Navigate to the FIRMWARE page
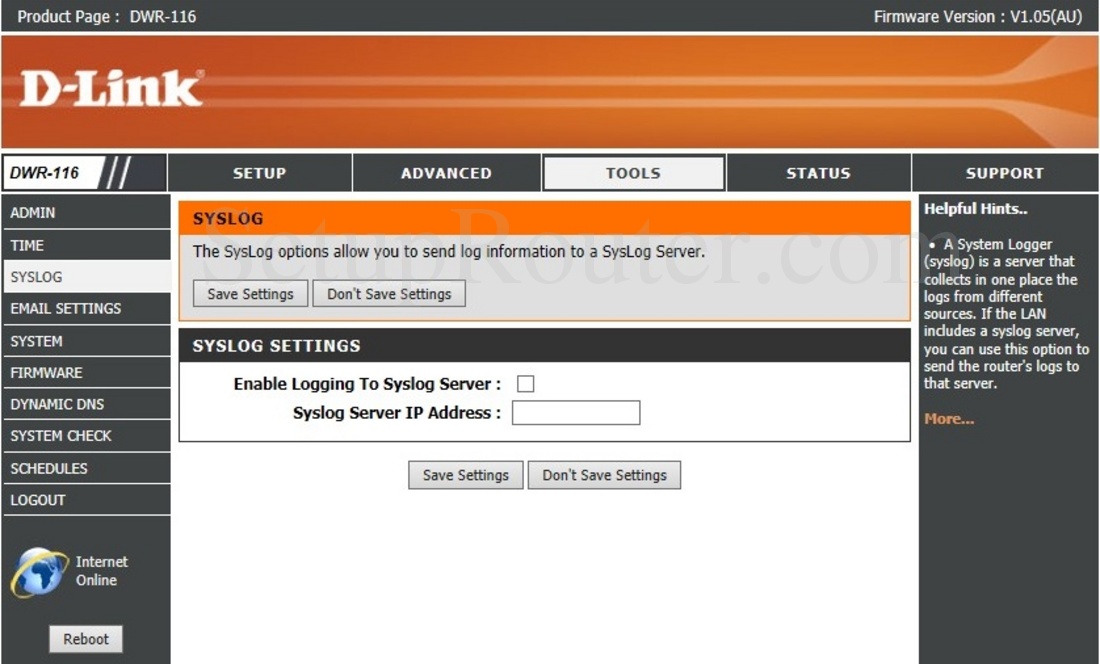This screenshot has width=1100, height=664. click(86, 373)
